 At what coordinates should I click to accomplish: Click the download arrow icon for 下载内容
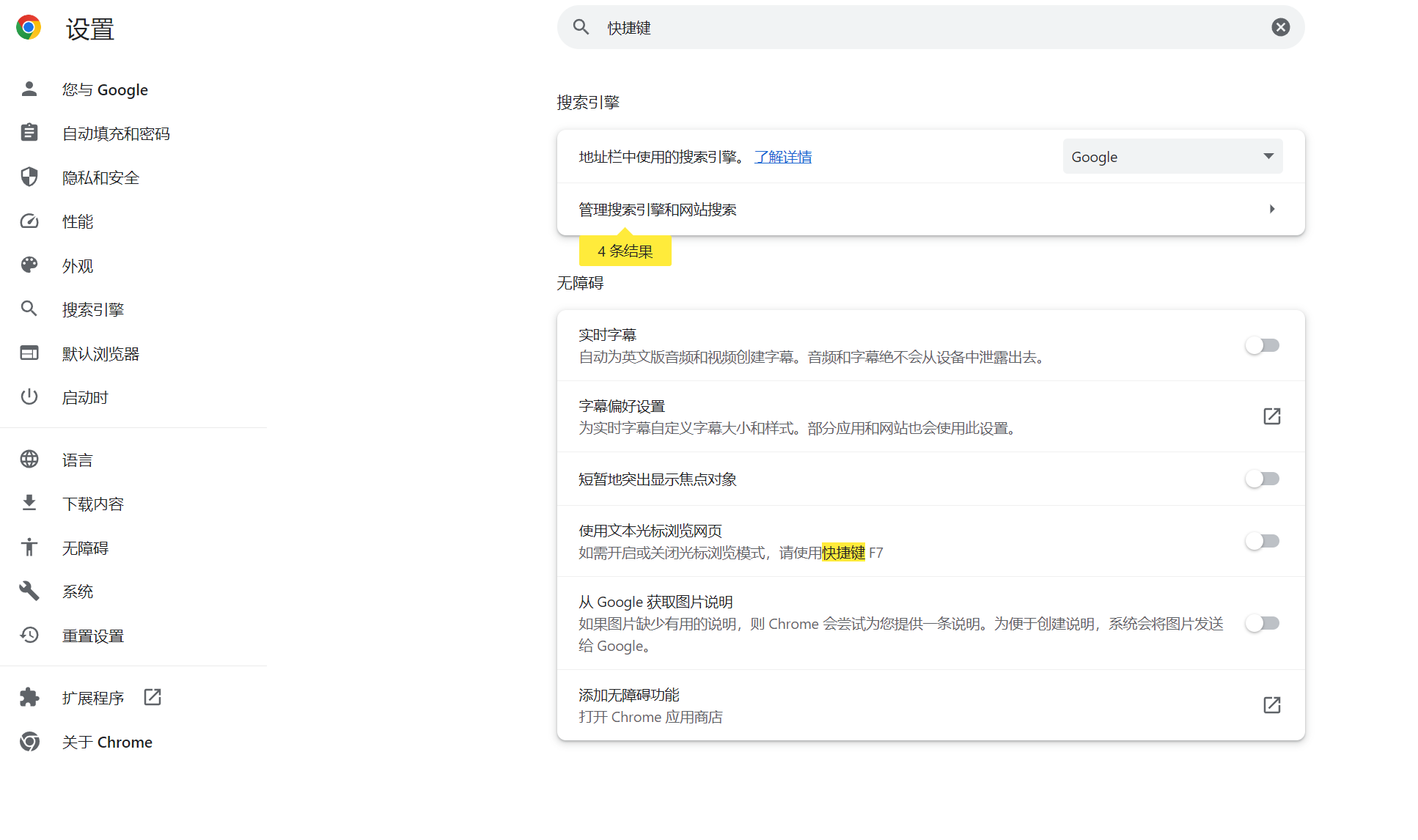tap(29, 503)
